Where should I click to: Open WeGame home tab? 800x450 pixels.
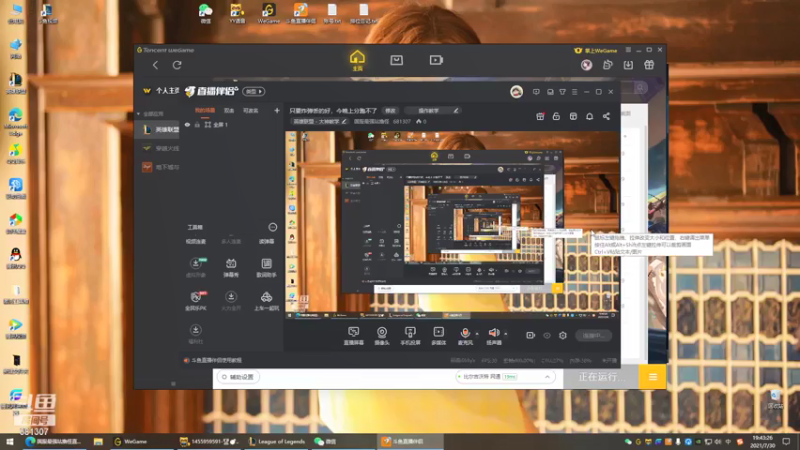click(357, 60)
